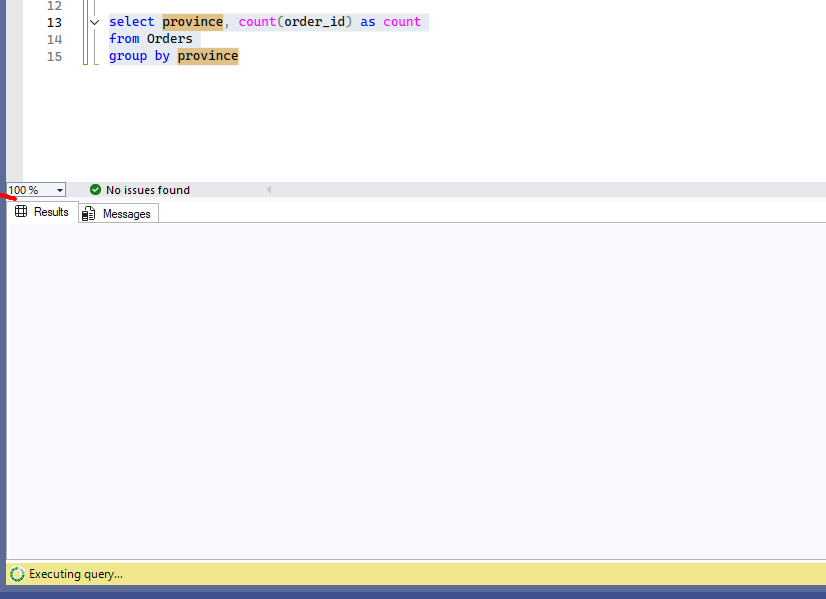
Task: Place cursor on the word Orders
Action: (x=170, y=39)
